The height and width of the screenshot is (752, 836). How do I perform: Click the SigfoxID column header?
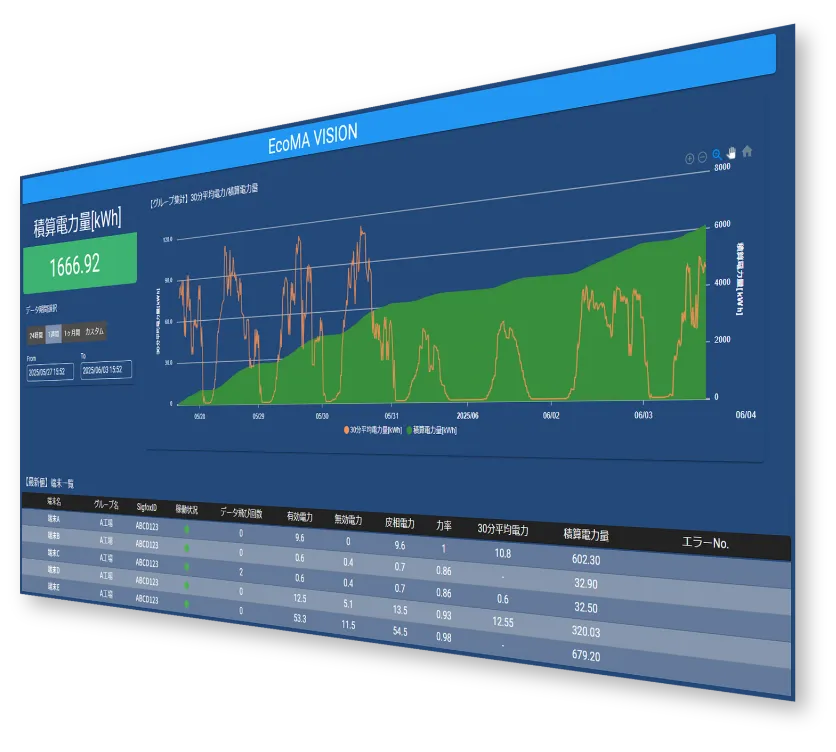[x=147, y=507]
